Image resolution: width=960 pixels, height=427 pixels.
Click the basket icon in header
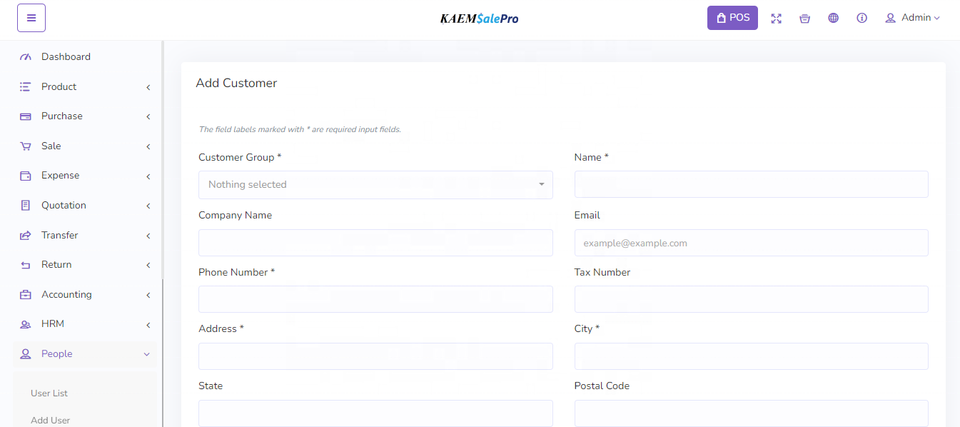804,18
